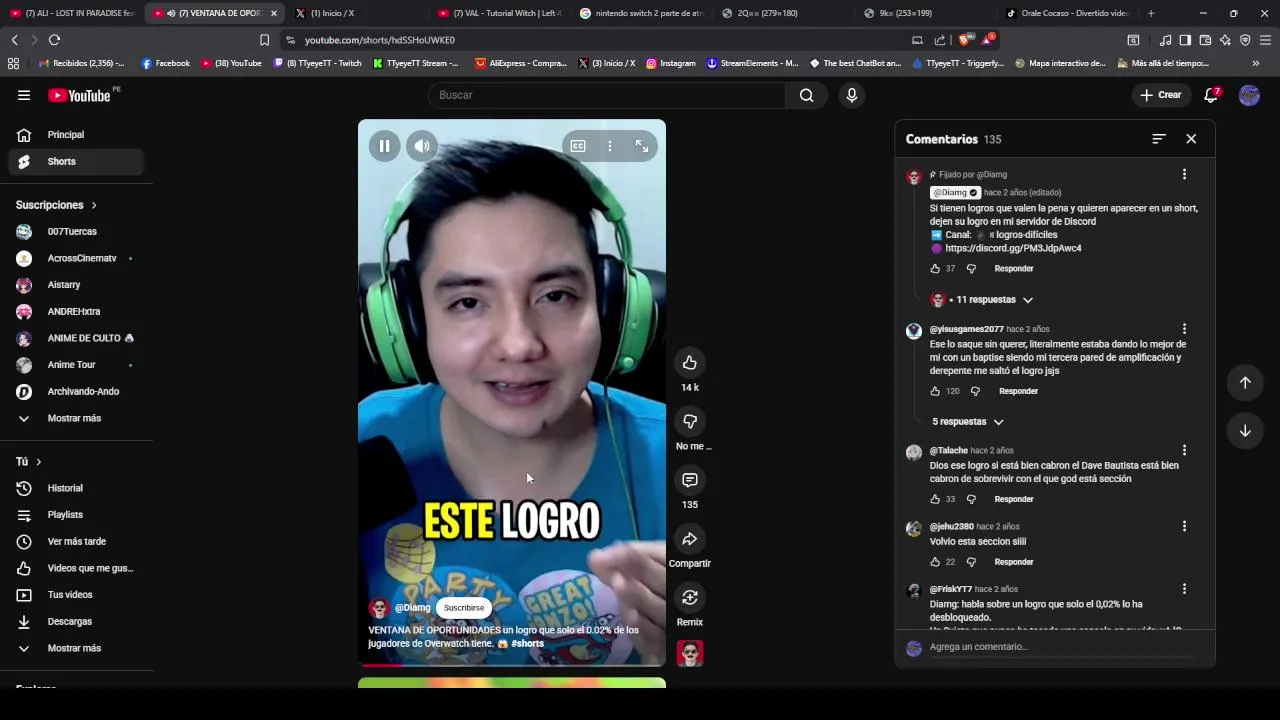The image size is (1280, 720).
Task: Open Brave Shields lion icon
Action: 964,40
